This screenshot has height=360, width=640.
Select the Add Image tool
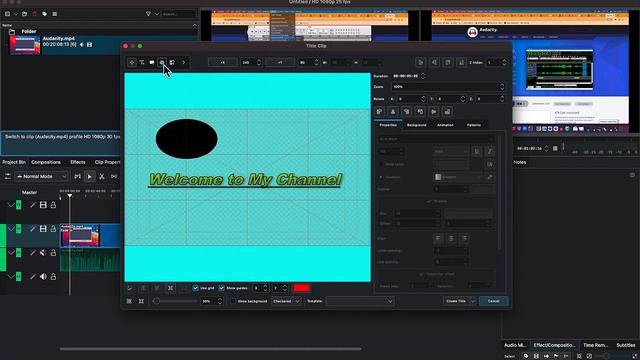pyautogui.click(x=172, y=62)
